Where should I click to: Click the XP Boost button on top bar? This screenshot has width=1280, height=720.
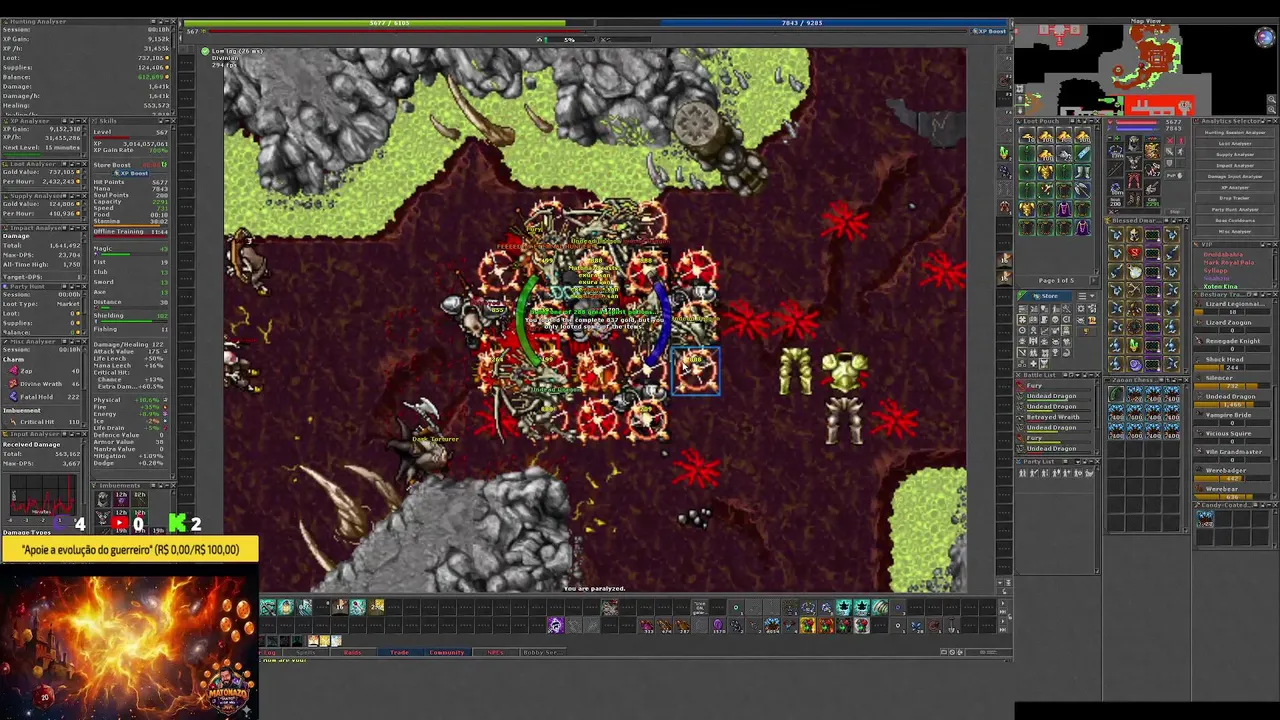988,31
